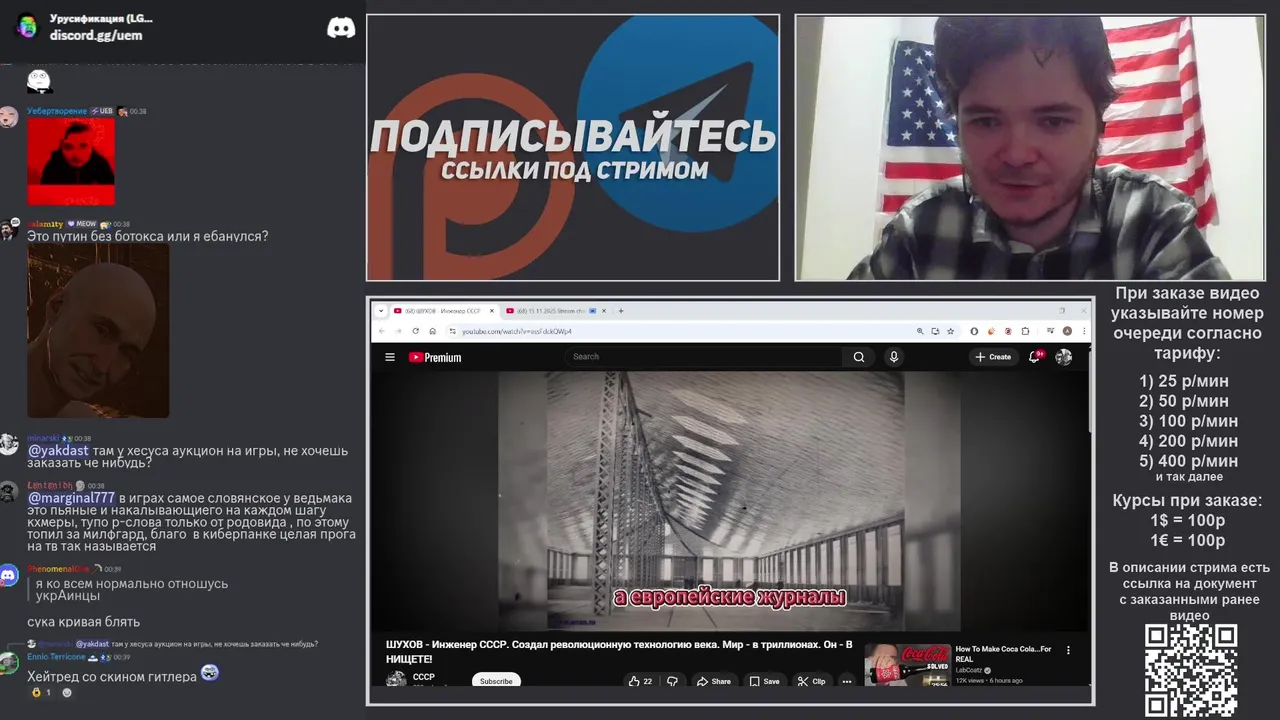The image size is (1280, 720).
Task: Click the YouTube search magnifier button
Action: 859,357
